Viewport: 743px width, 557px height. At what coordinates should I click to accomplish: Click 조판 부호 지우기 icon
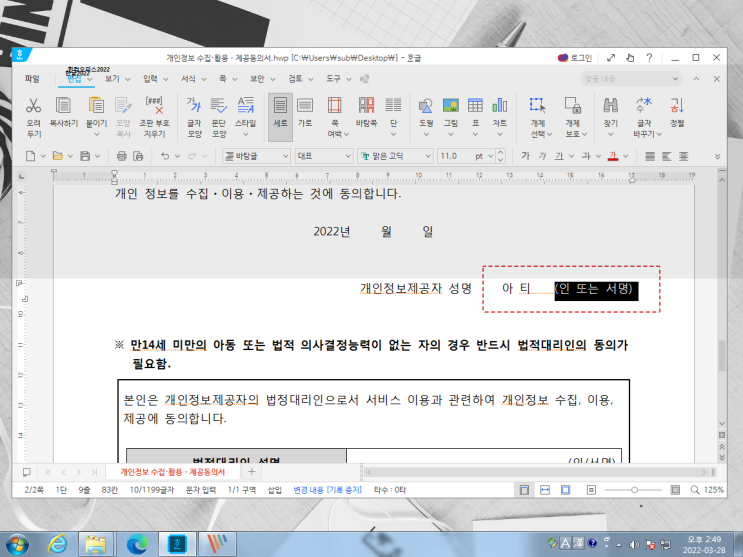(154, 106)
